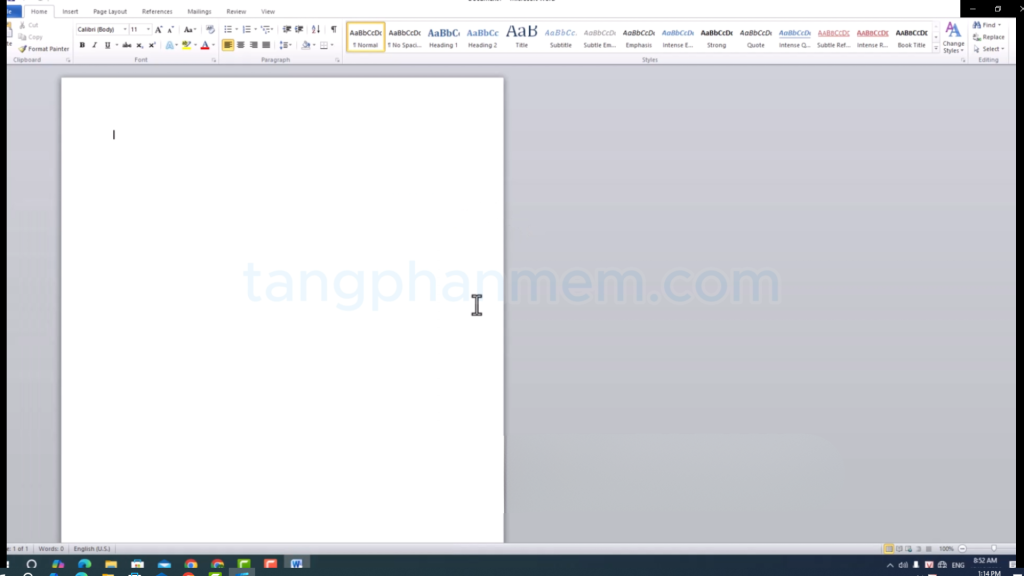Viewport: 1024px width, 576px height.
Task: Toggle Subscript formatting
Action: 139,45
